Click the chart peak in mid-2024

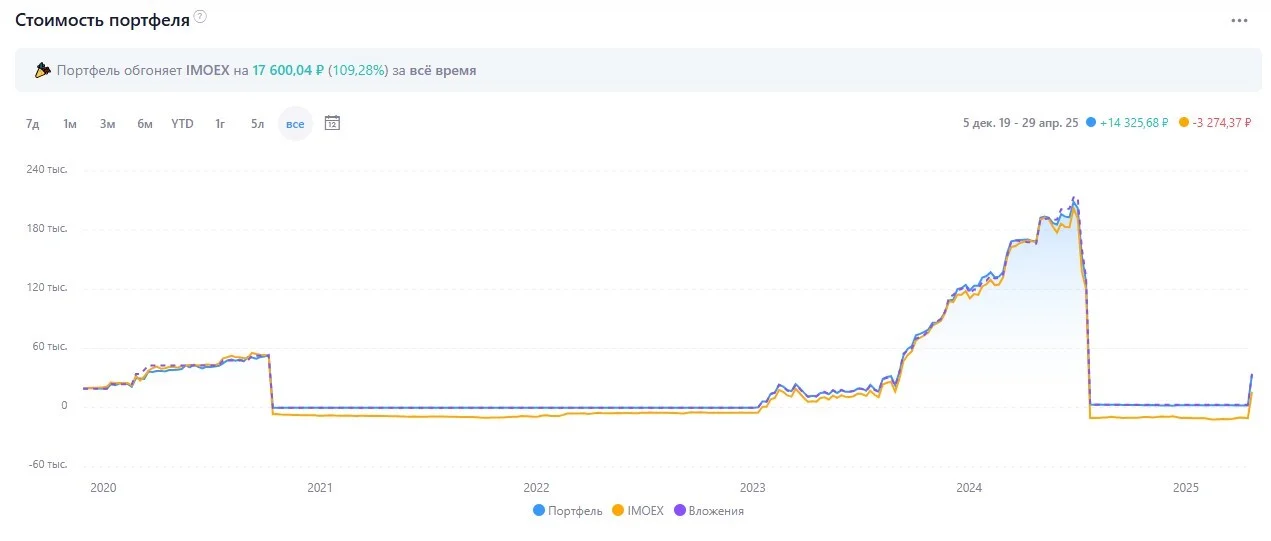(x=1074, y=199)
